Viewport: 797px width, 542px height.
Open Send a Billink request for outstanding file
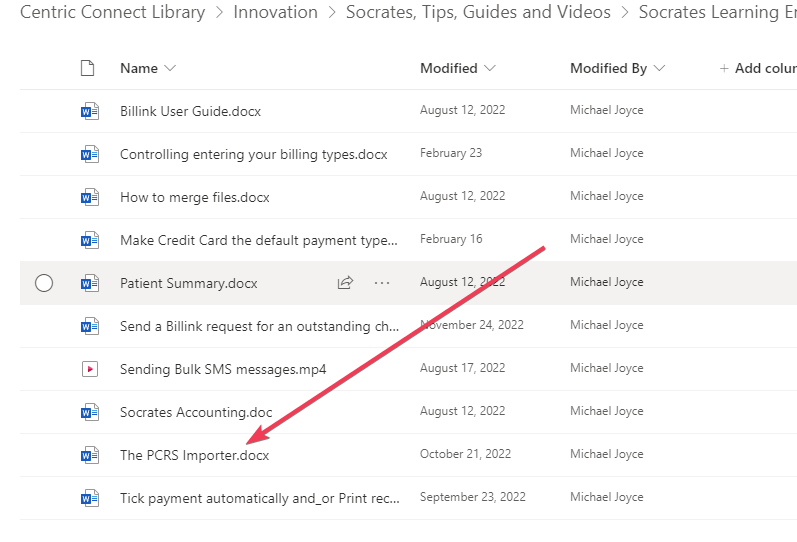pyautogui.click(x=259, y=326)
